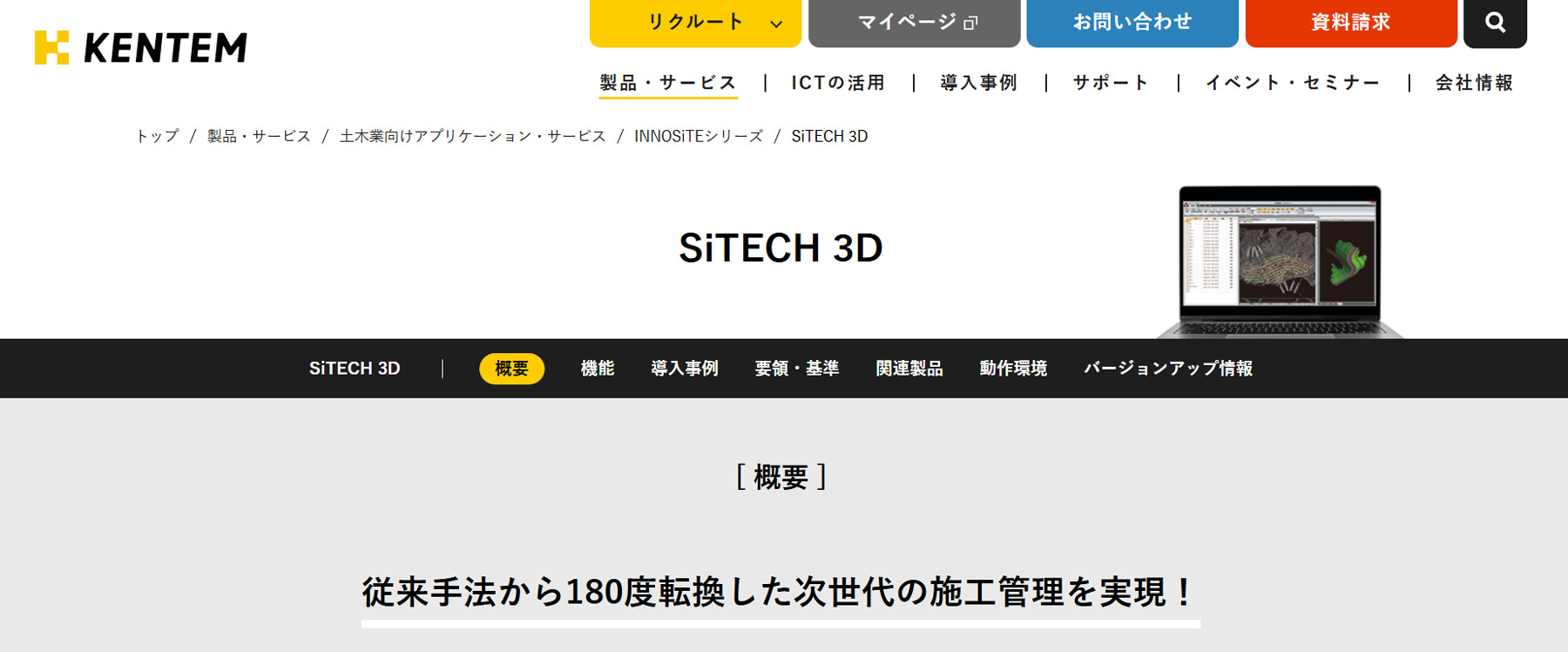The width and height of the screenshot is (1568, 652).
Task: Select 導入事例 tab in dark bar
Action: point(685,369)
